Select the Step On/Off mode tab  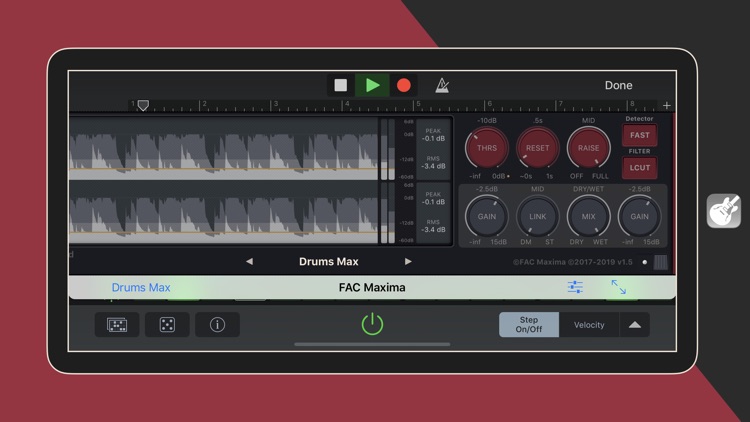pos(529,324)
